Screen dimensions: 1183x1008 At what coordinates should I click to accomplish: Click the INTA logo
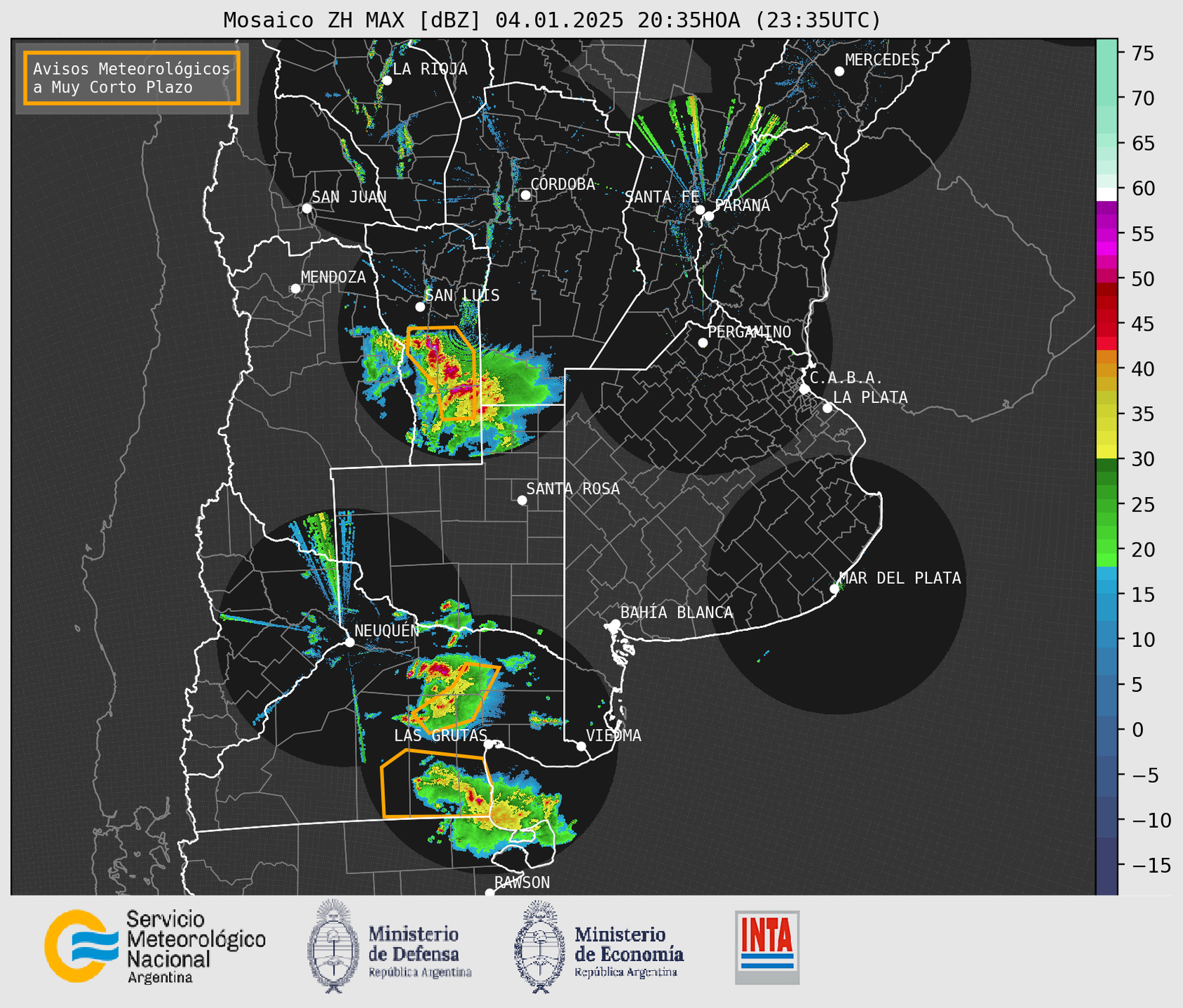[767, 947]
